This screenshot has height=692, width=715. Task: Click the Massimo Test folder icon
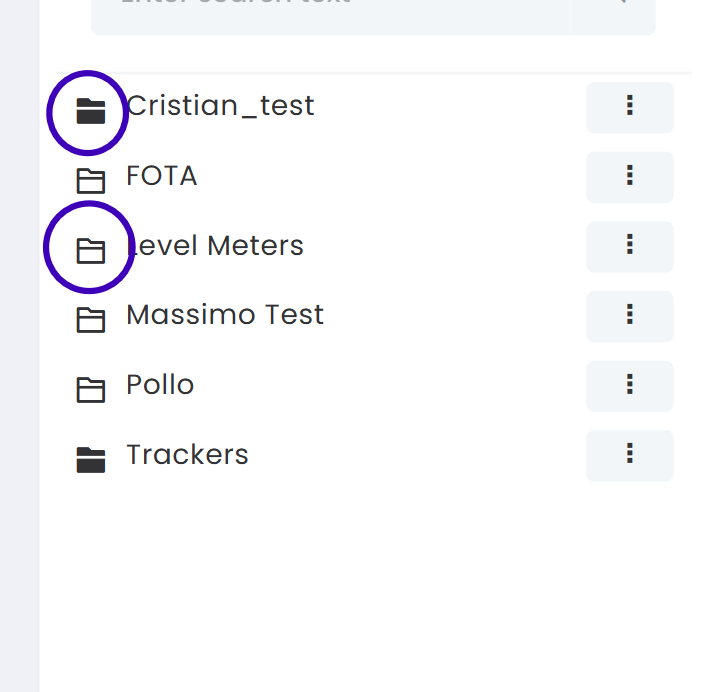(x=91, y=320)
